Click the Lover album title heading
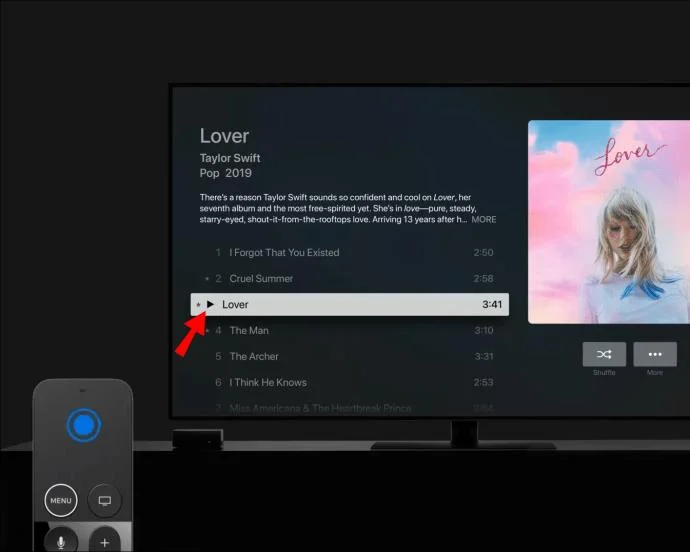 [224, 136]
